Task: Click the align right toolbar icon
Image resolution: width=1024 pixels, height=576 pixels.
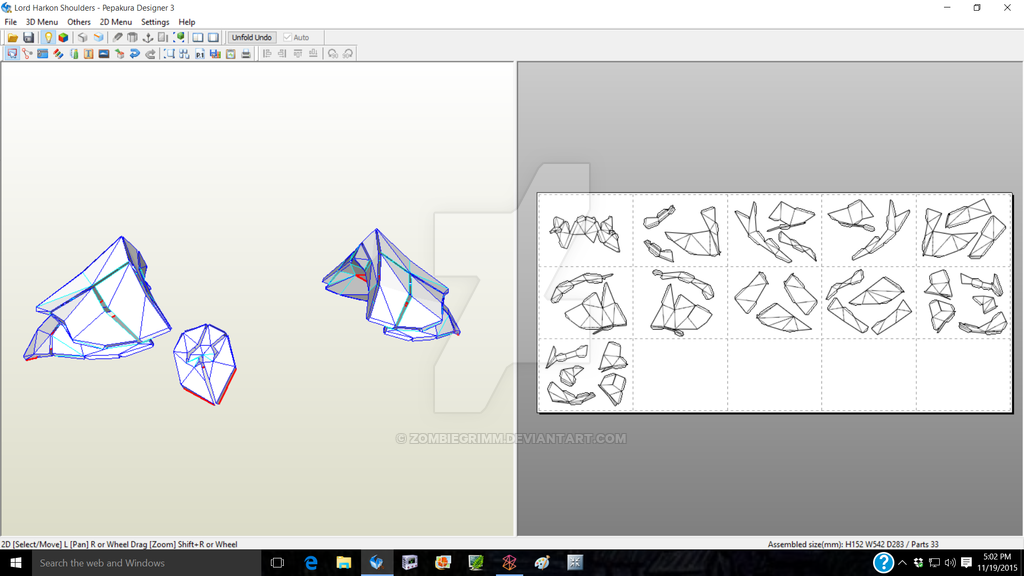Action: [x=282, y=54]
